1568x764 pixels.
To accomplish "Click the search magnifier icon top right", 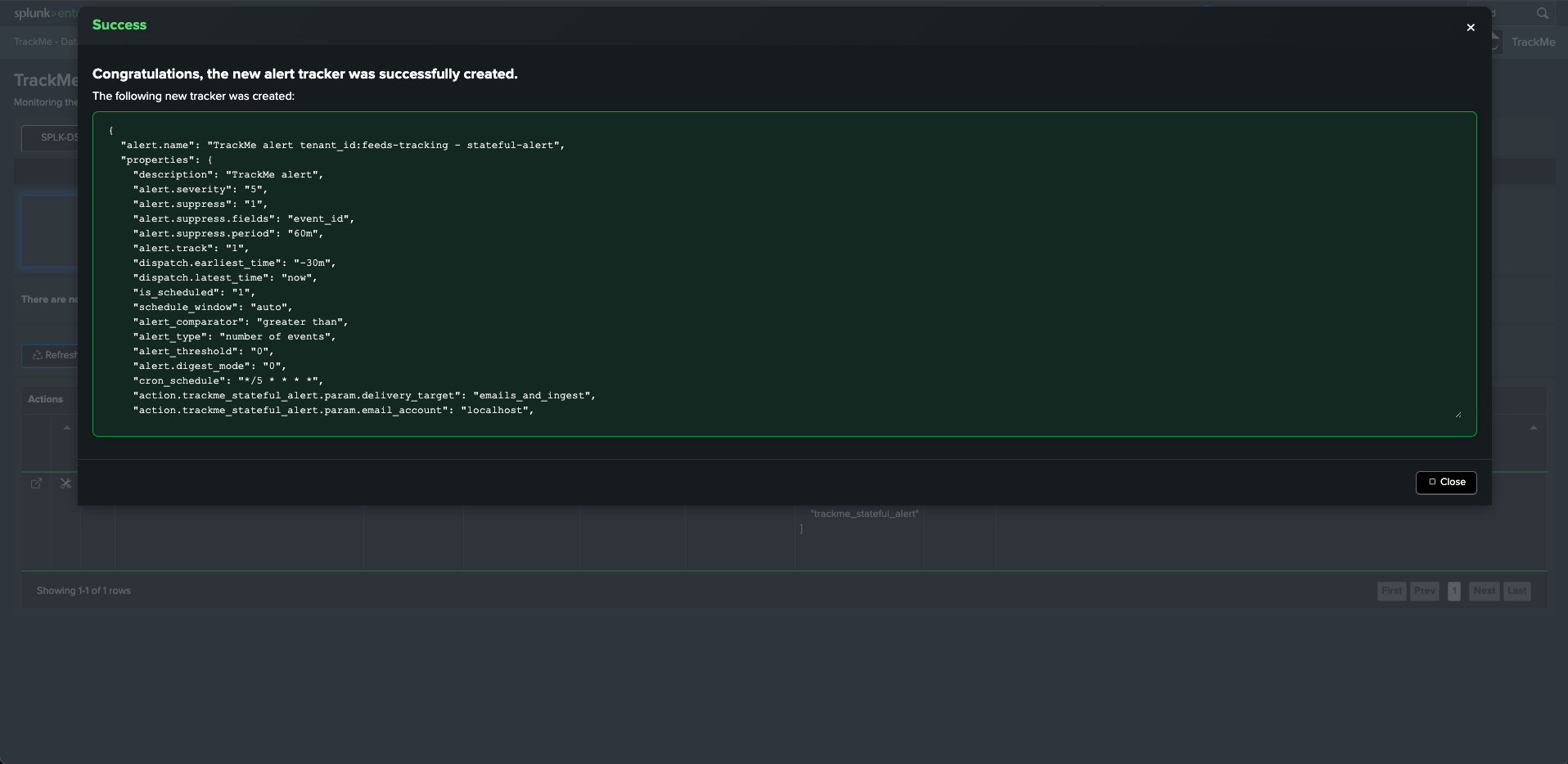I will [1542, 13].
